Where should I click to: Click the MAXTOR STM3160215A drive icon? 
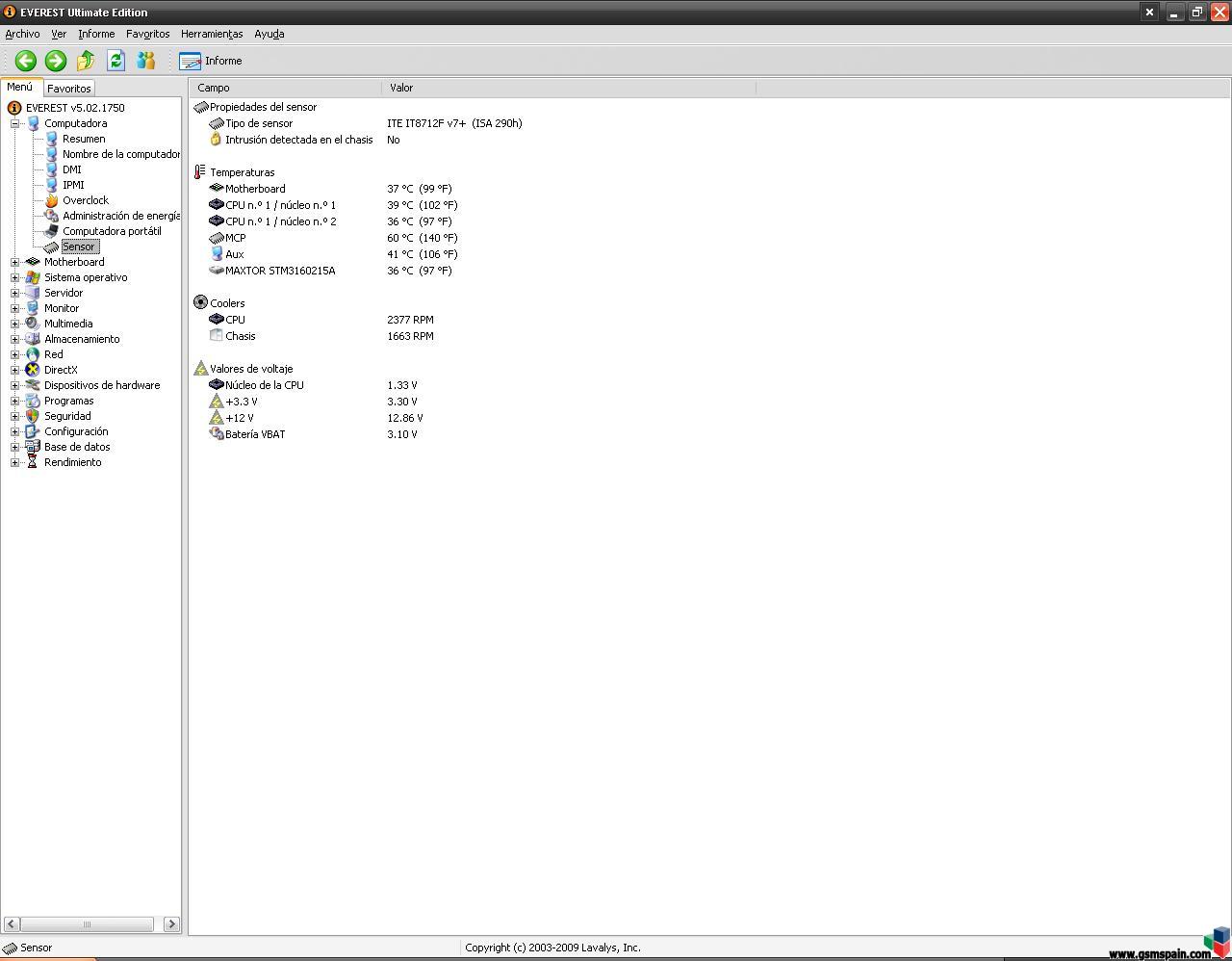(x=216, y=271)
